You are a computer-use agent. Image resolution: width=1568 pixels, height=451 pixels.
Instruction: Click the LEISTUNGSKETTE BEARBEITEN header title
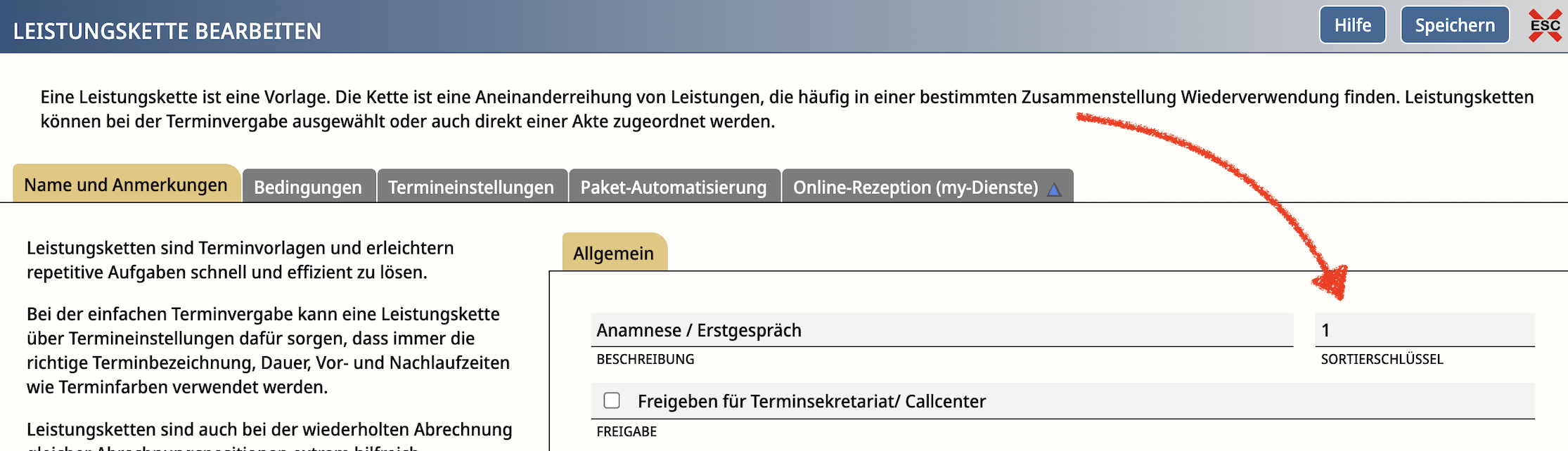(167, 32)
